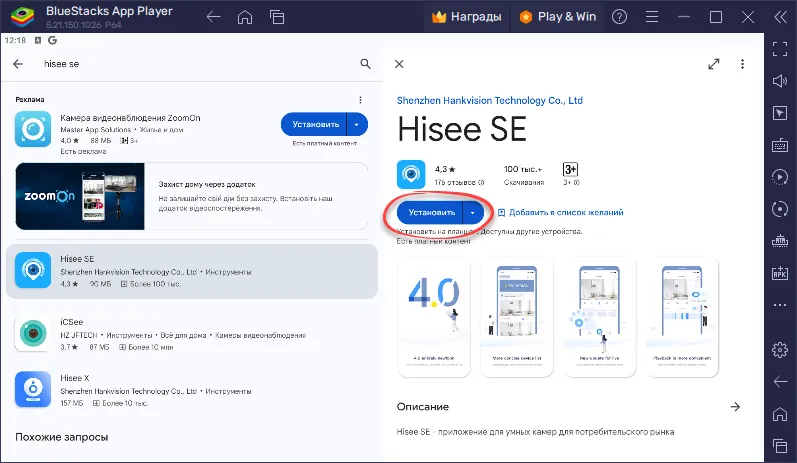
Task: Open the keyboard game controls icon
Action: (x=780, y=145)
